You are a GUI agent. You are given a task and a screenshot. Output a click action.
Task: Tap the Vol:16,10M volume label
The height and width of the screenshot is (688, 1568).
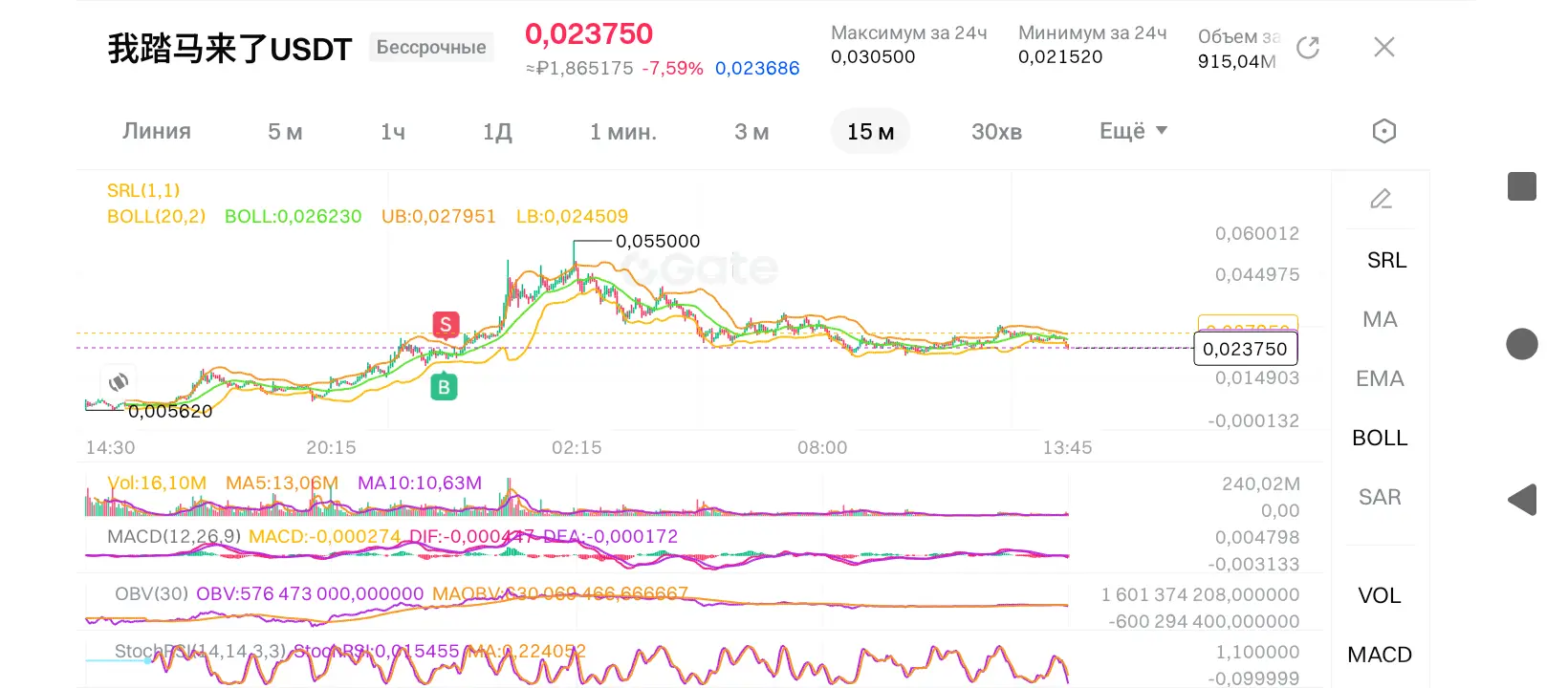point(157,483)
